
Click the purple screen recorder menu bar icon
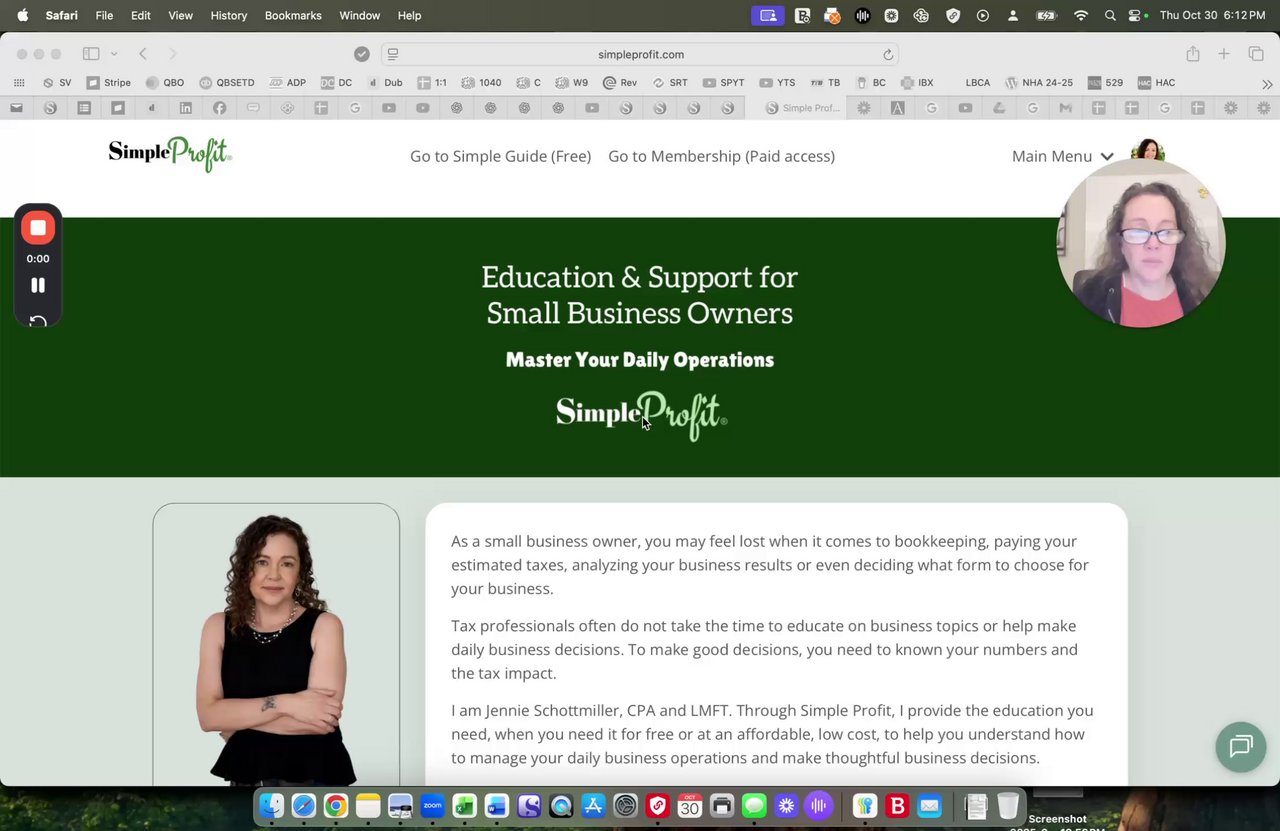pyautogui.click(x=768, y=15)
